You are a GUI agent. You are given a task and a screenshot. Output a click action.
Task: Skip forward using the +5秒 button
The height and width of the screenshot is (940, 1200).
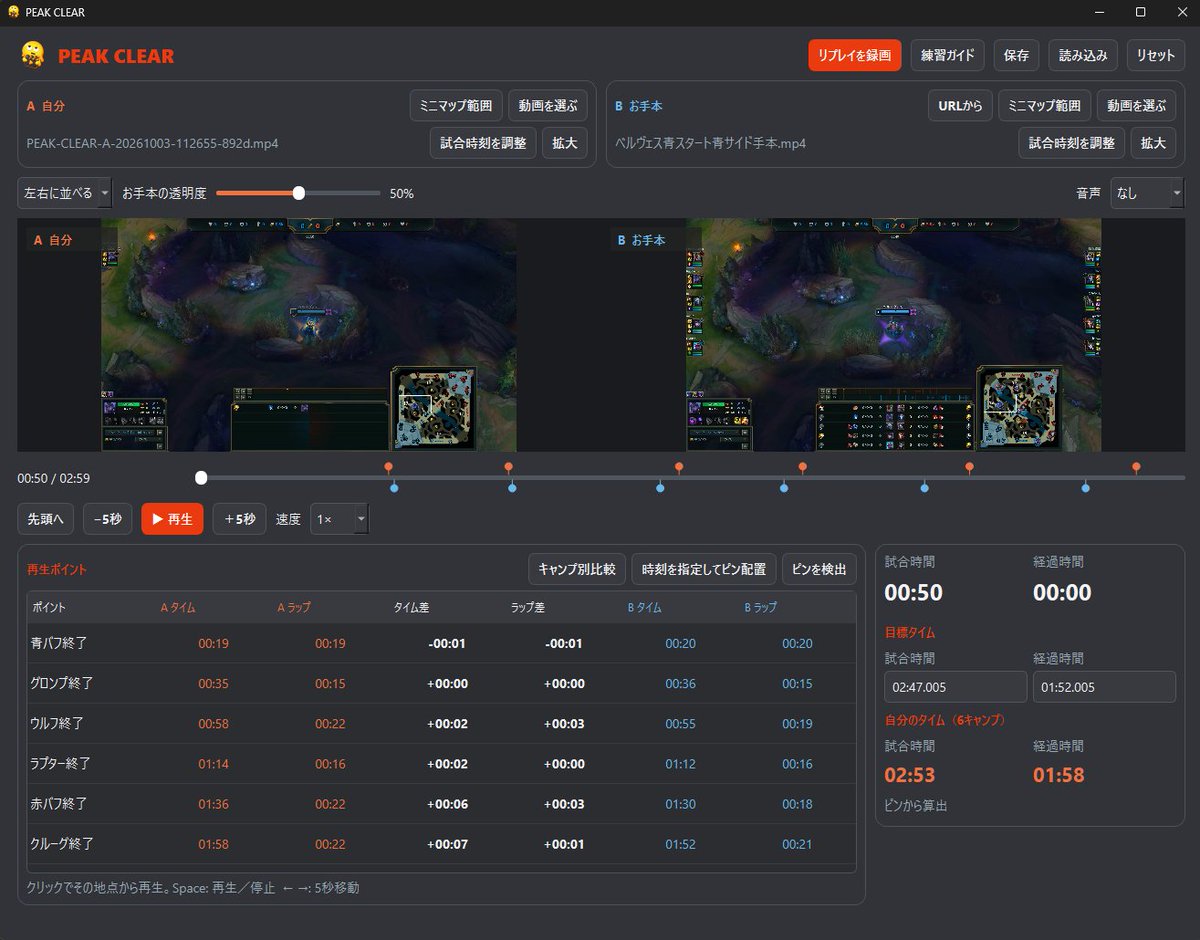[x=239, y=519]
